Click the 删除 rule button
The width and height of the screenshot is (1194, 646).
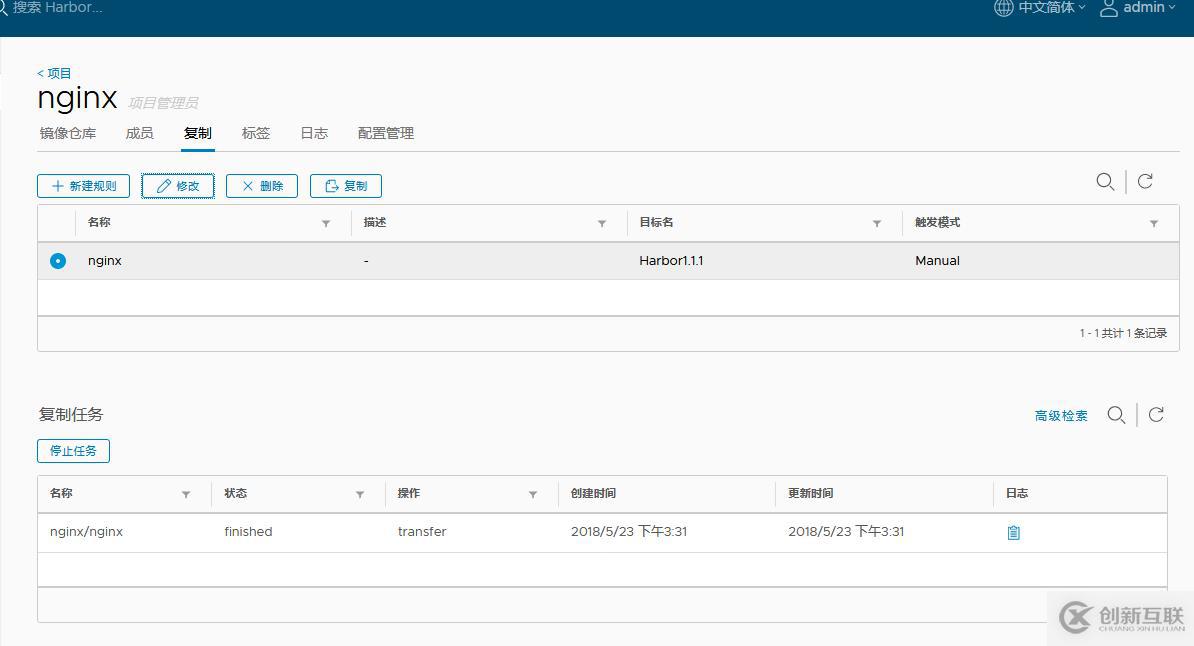point(262,186)
